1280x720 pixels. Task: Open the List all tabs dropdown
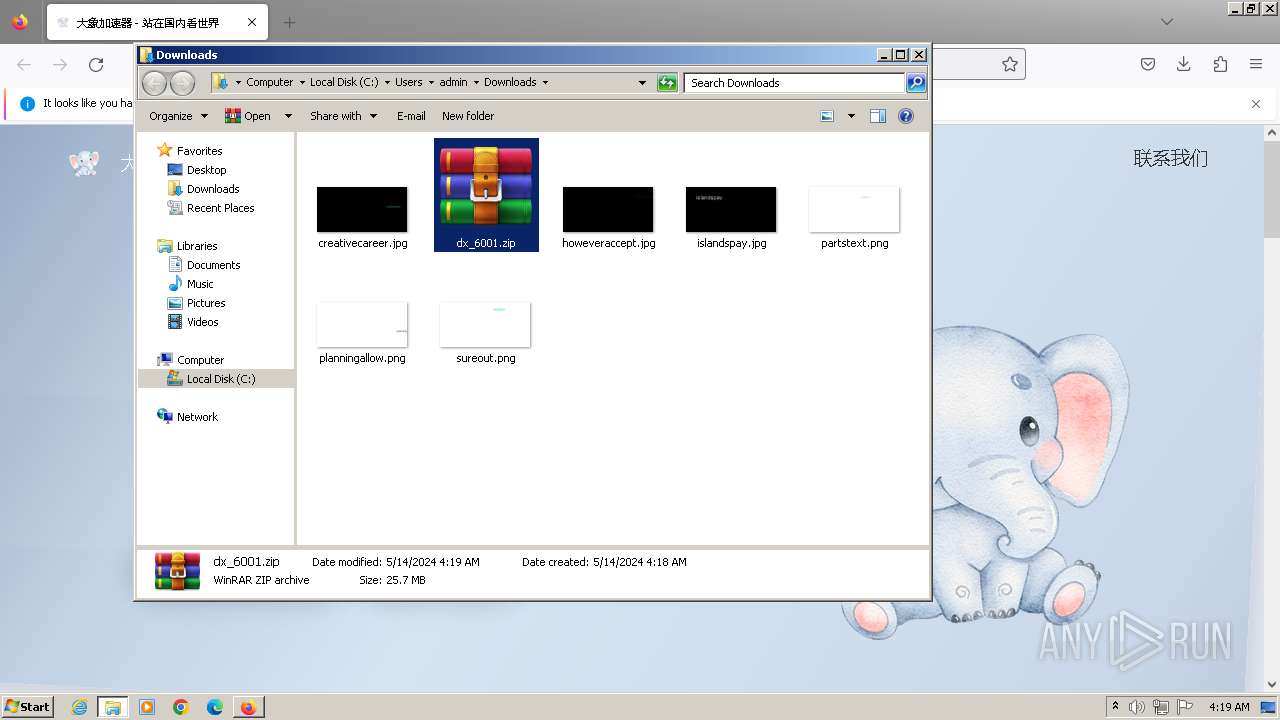[x=1167, y=22]
